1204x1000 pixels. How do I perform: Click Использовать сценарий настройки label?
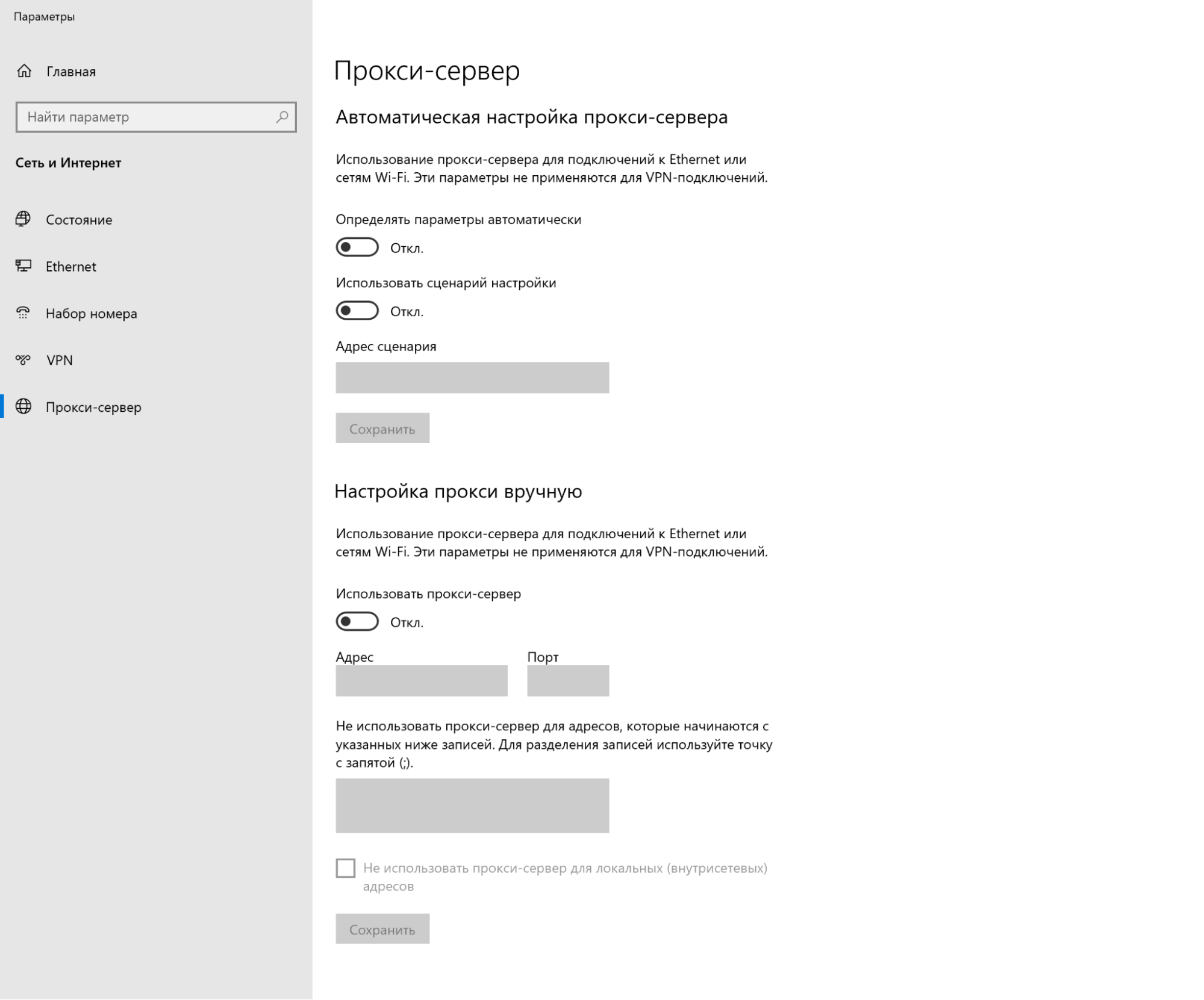446,283
